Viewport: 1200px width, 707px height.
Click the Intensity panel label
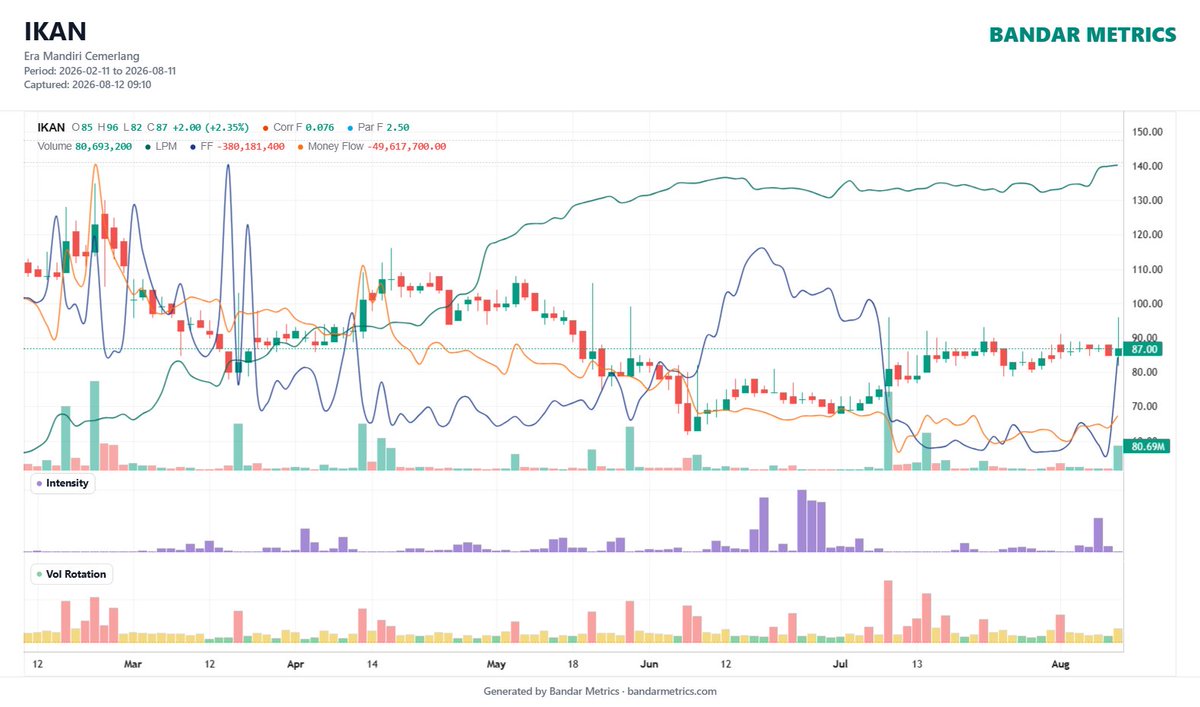click(62, 483)
